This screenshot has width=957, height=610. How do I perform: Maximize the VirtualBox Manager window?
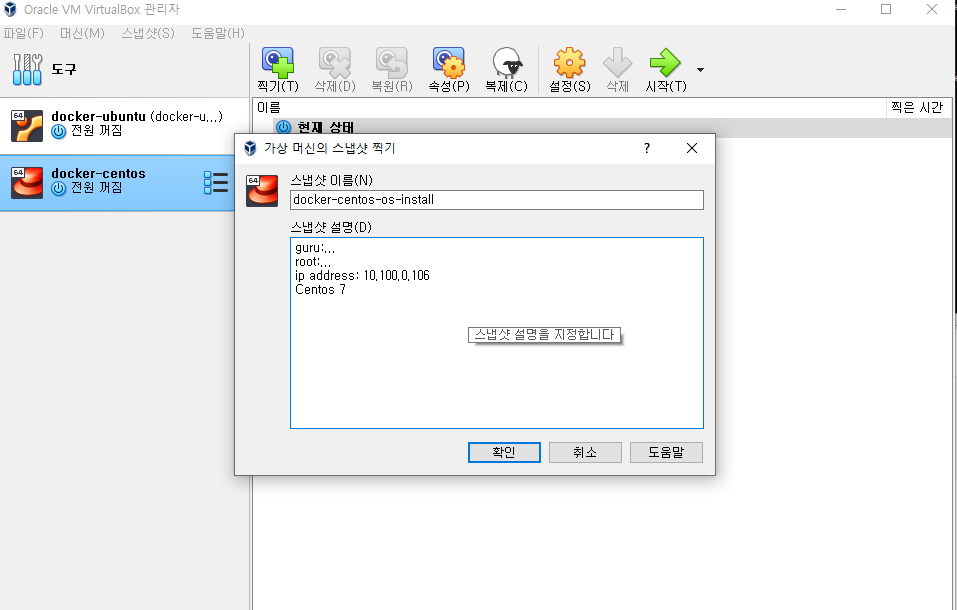(886, 9)
